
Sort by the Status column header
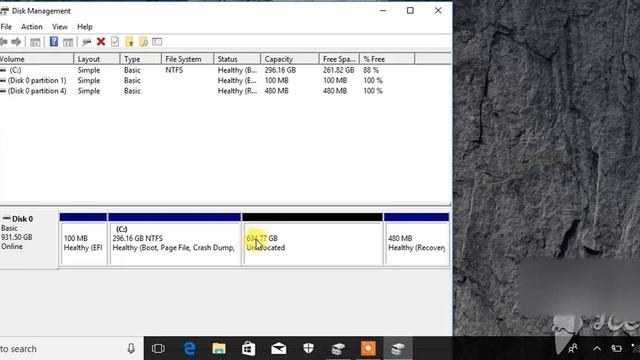[x=237, y=59]
